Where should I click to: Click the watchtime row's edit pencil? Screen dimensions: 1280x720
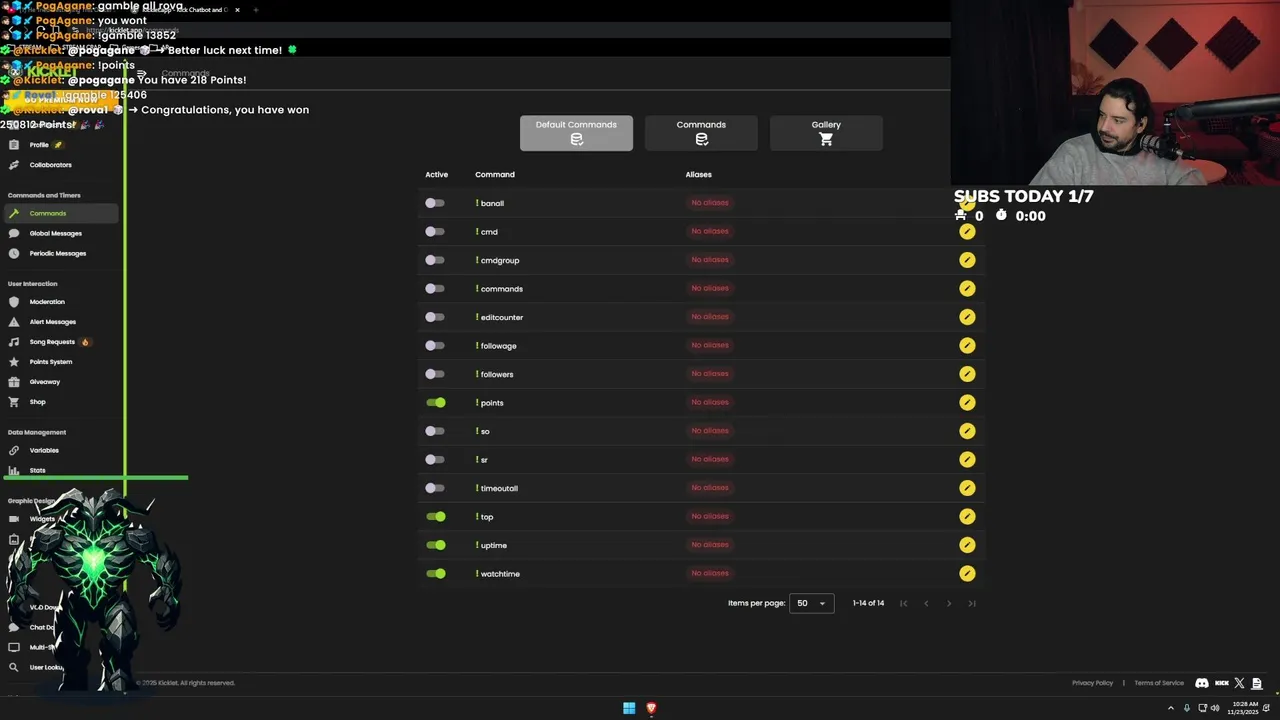tap(967, 573)
